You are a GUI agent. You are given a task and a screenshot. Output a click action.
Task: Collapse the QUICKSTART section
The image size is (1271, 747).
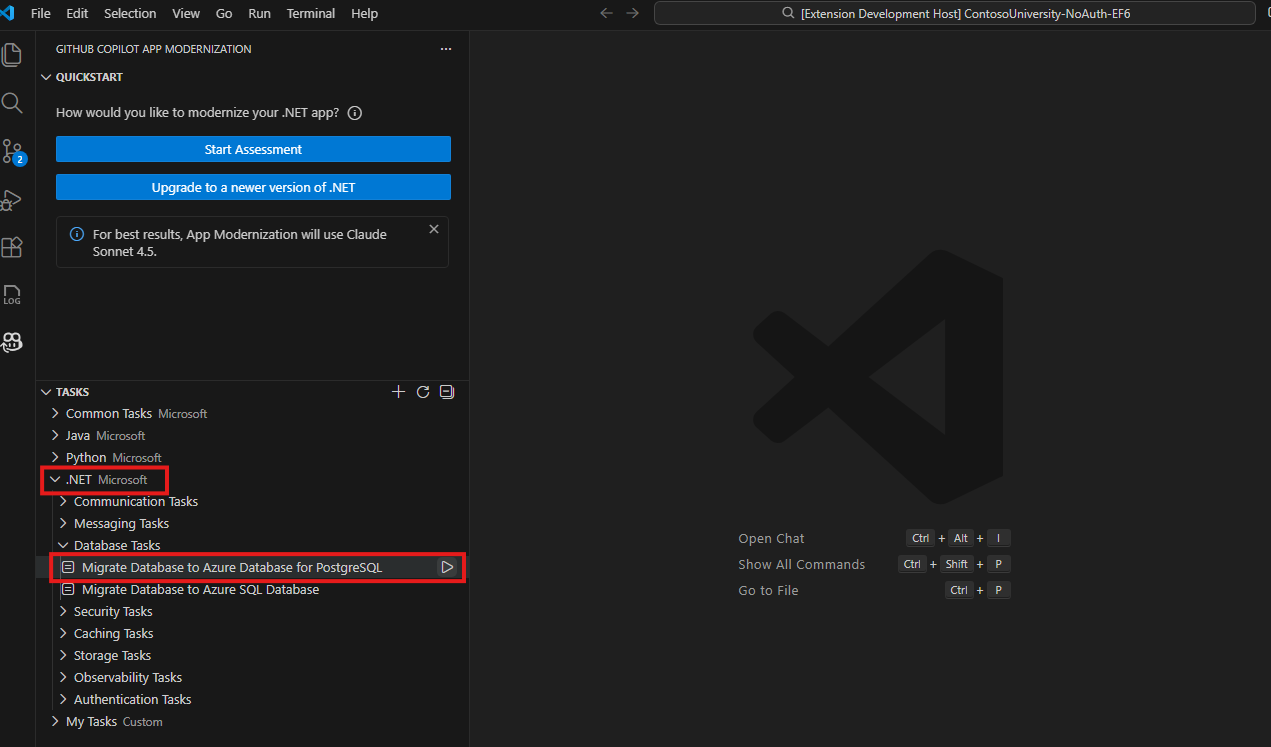coord(46,77)
